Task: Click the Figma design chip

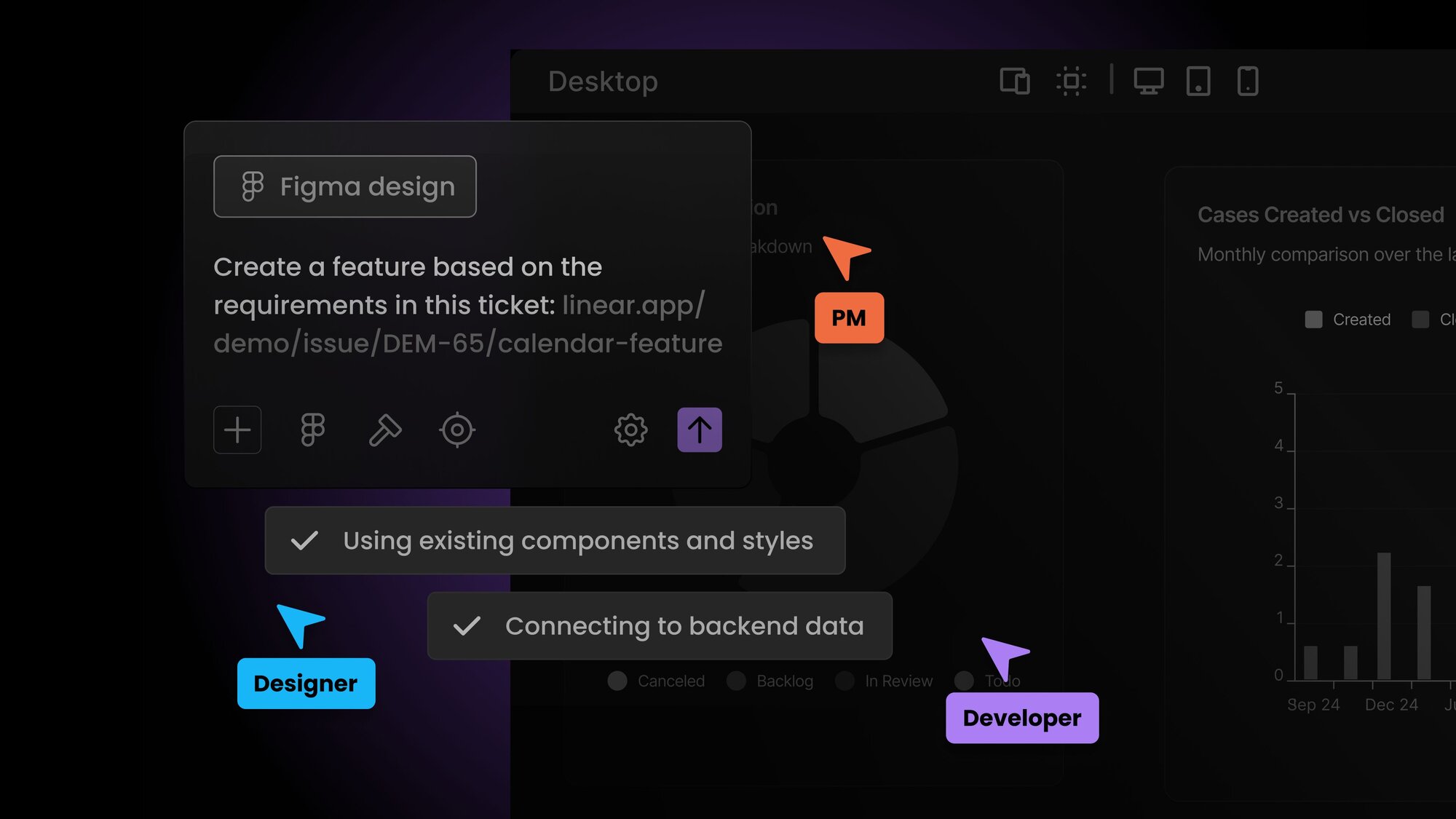Action: point(345,186)
